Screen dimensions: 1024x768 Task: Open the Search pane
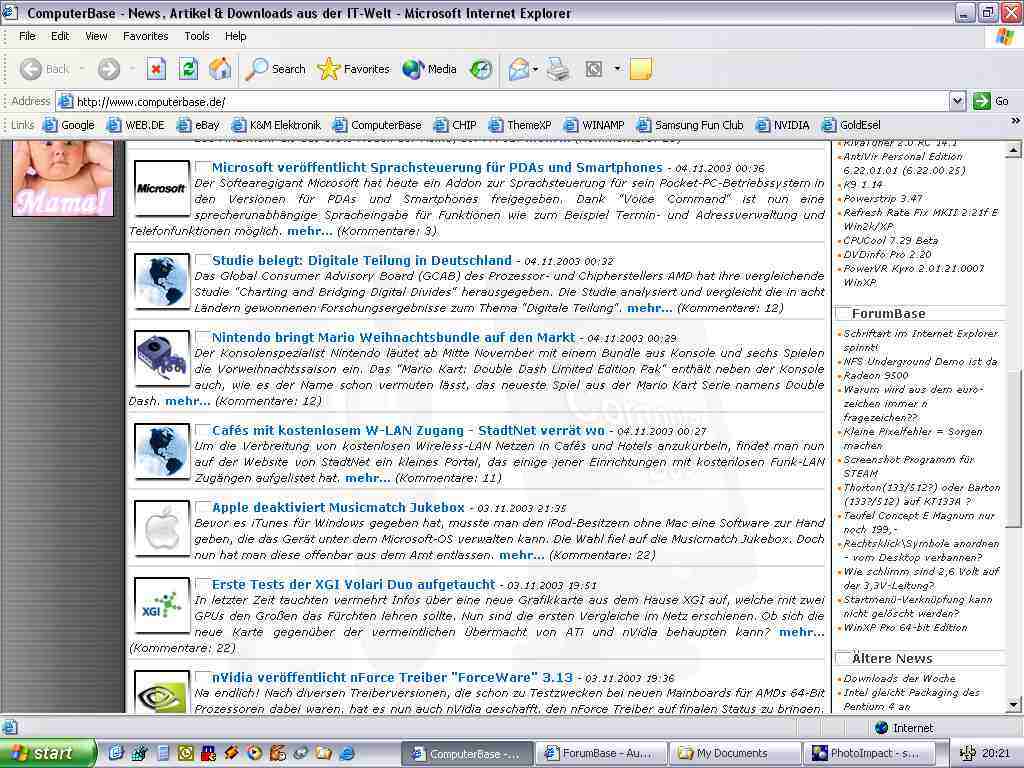click(276, 69)
